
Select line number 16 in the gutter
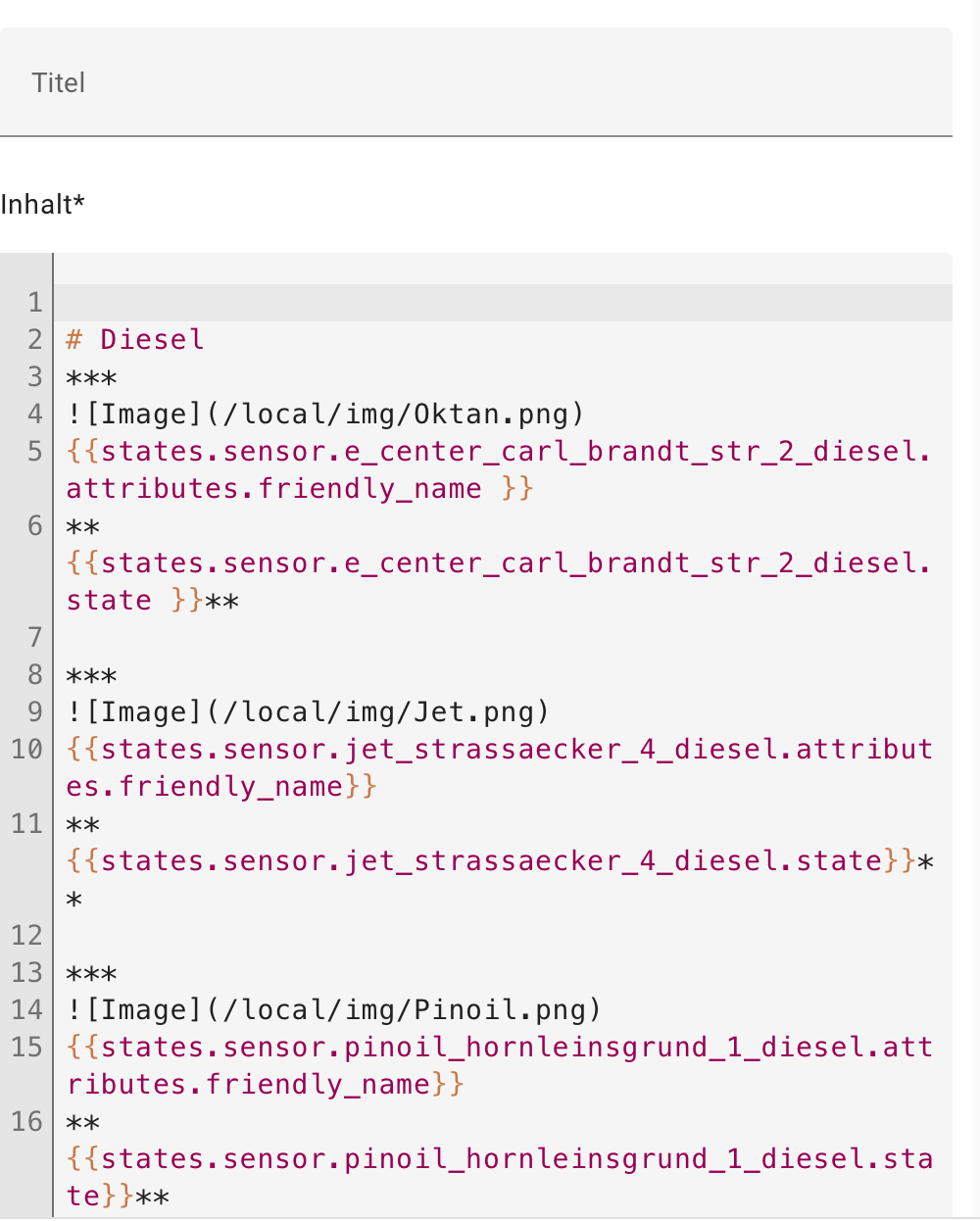(27, 1122)
